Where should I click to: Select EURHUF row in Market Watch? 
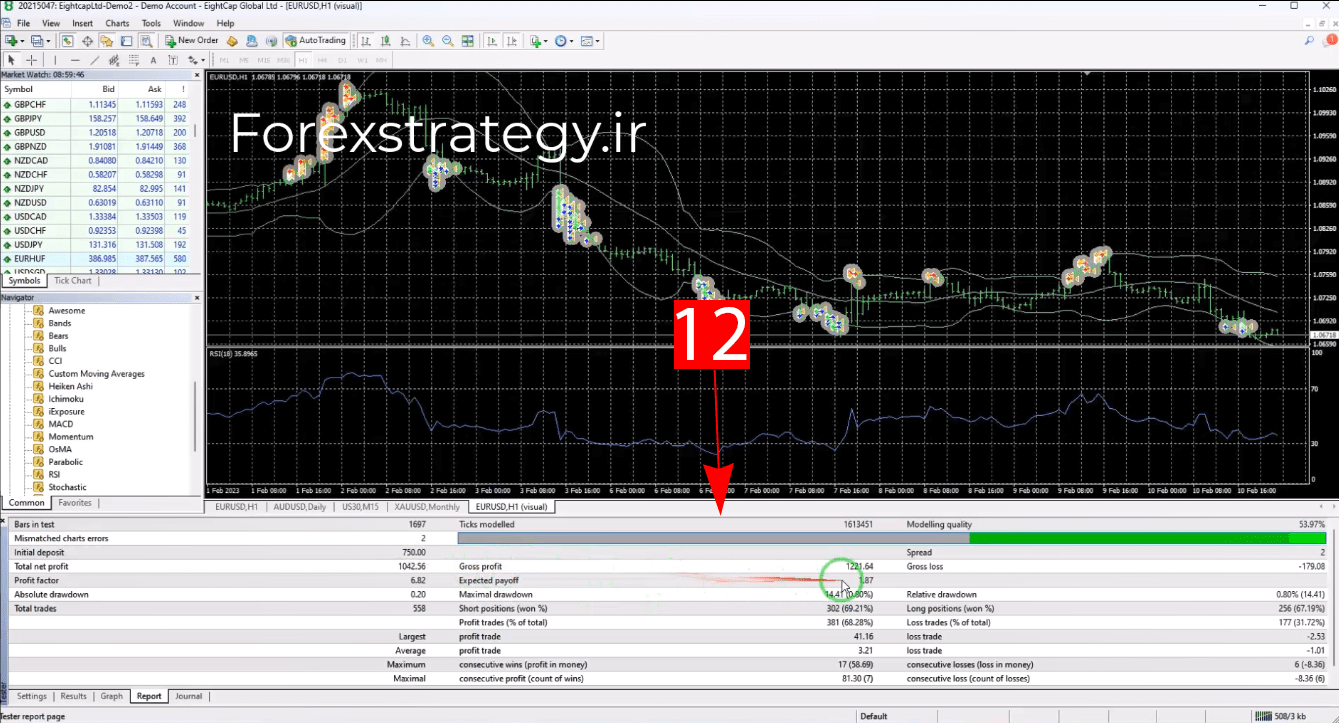[97, 258]
